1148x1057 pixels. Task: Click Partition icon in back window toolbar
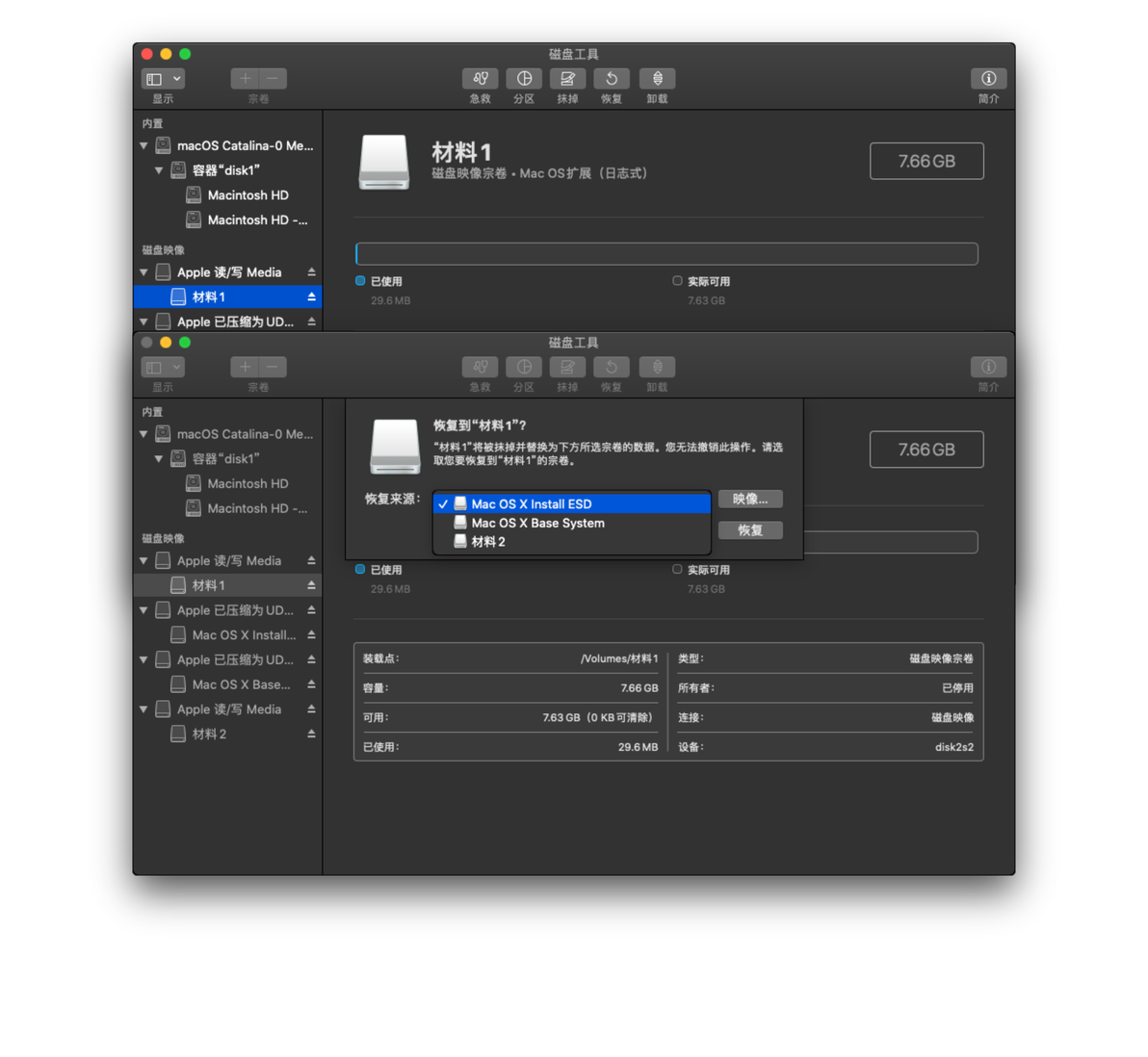click(x=524, y=78)
